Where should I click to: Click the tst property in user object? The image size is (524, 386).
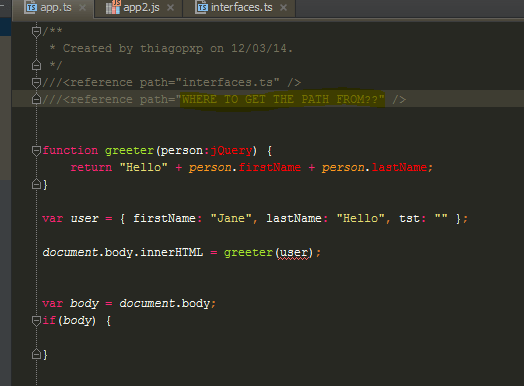pyautogui.click(x=409, y=219)
